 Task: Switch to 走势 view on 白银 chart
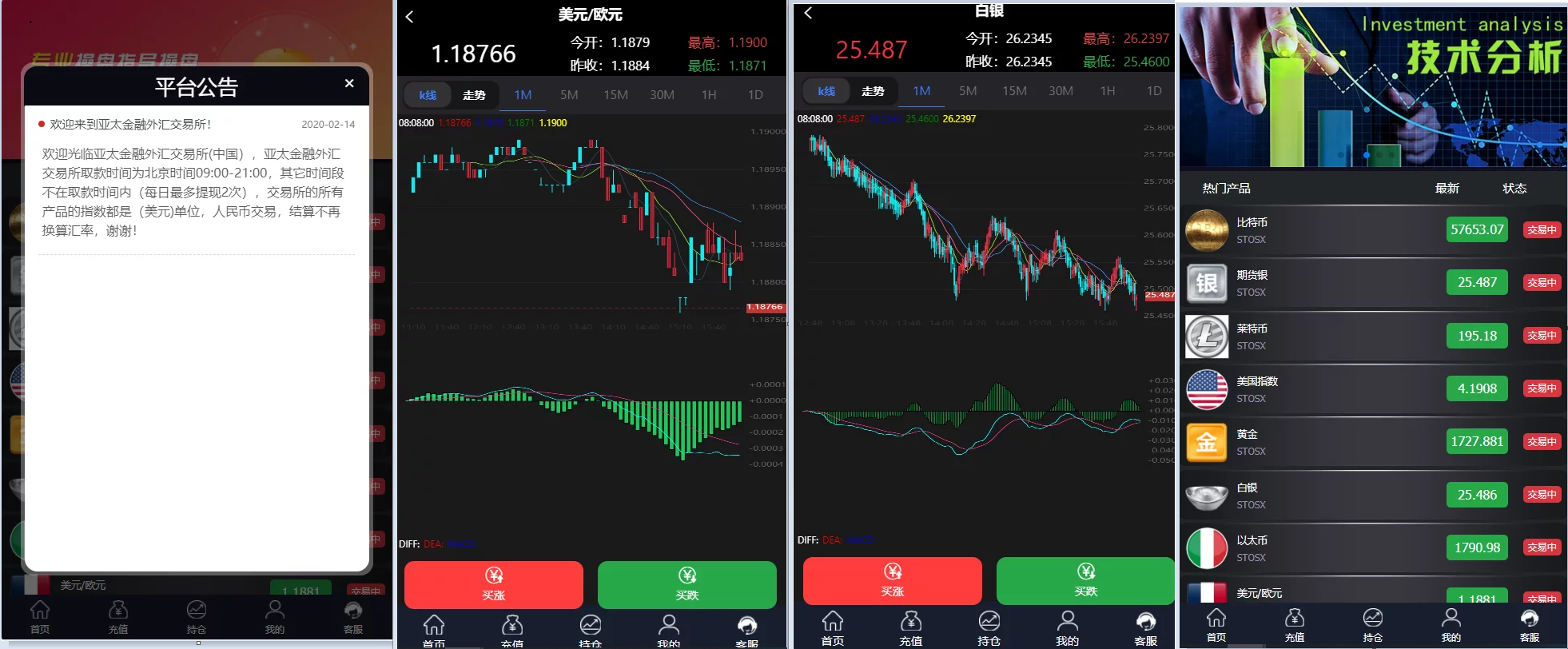(873, 91)
